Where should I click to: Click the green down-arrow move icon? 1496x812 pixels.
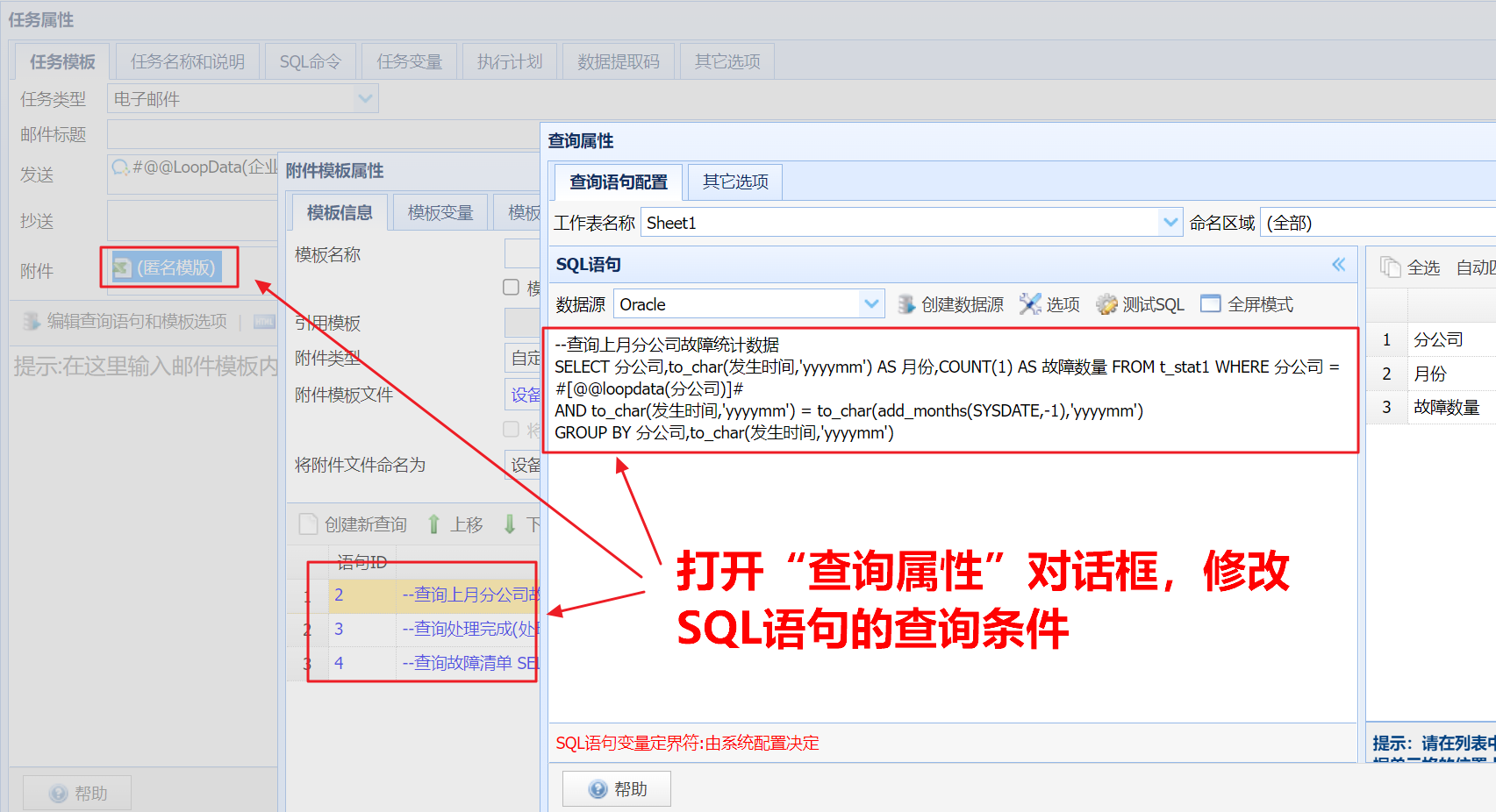click(x=510, y=524)
